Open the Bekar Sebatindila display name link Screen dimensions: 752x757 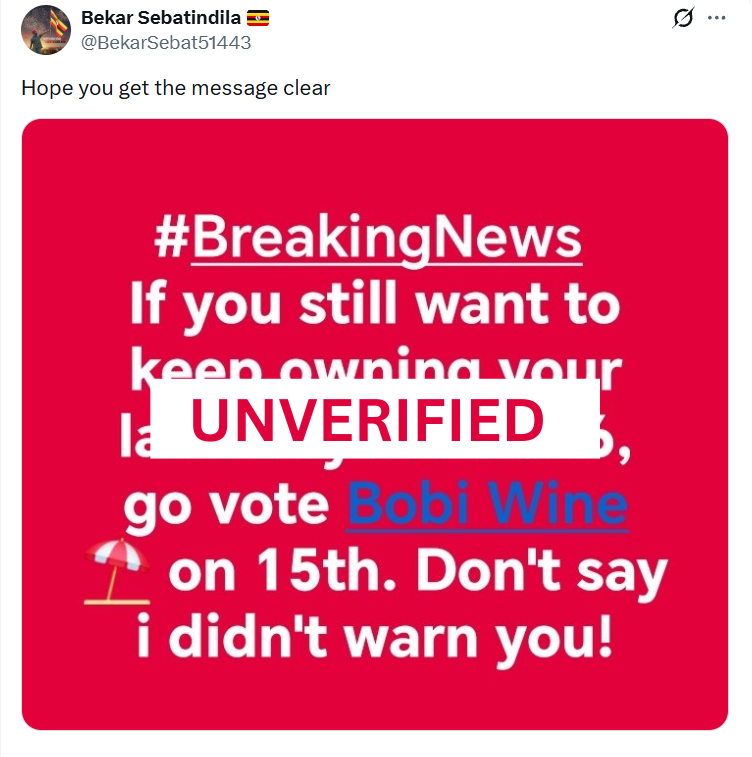coord(162,18)
